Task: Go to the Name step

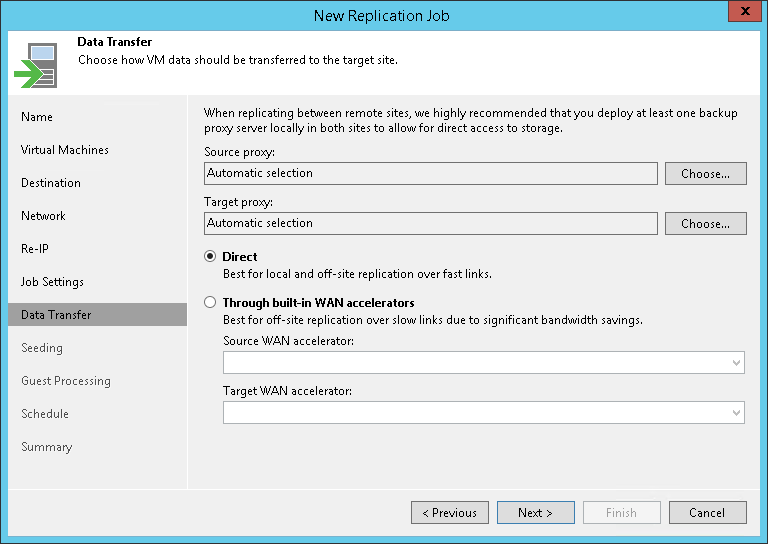Action: [37, 117]
